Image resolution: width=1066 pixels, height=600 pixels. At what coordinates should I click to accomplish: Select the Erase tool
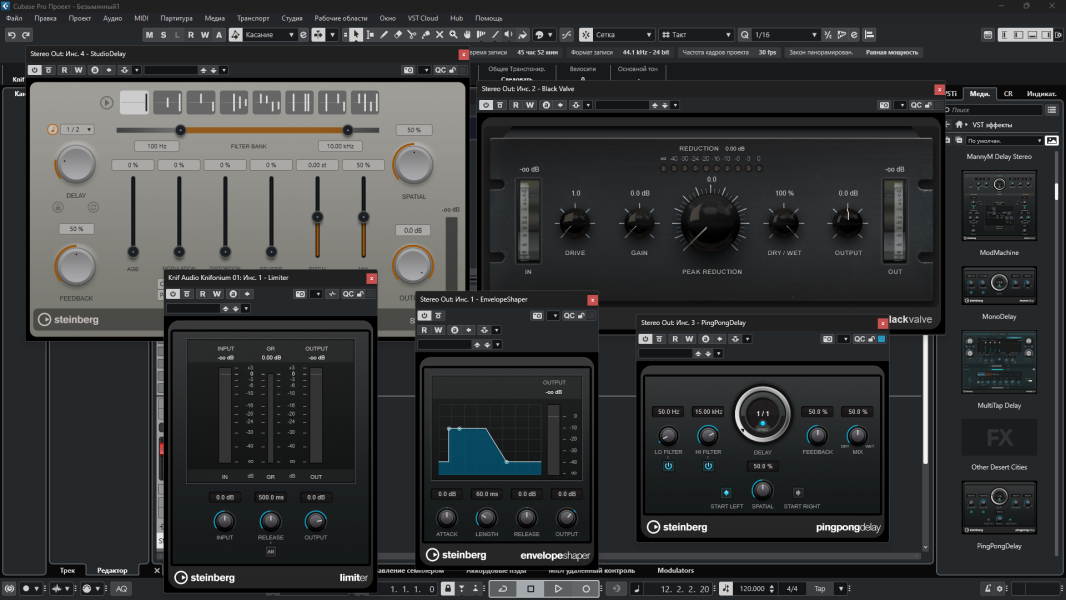398,35
